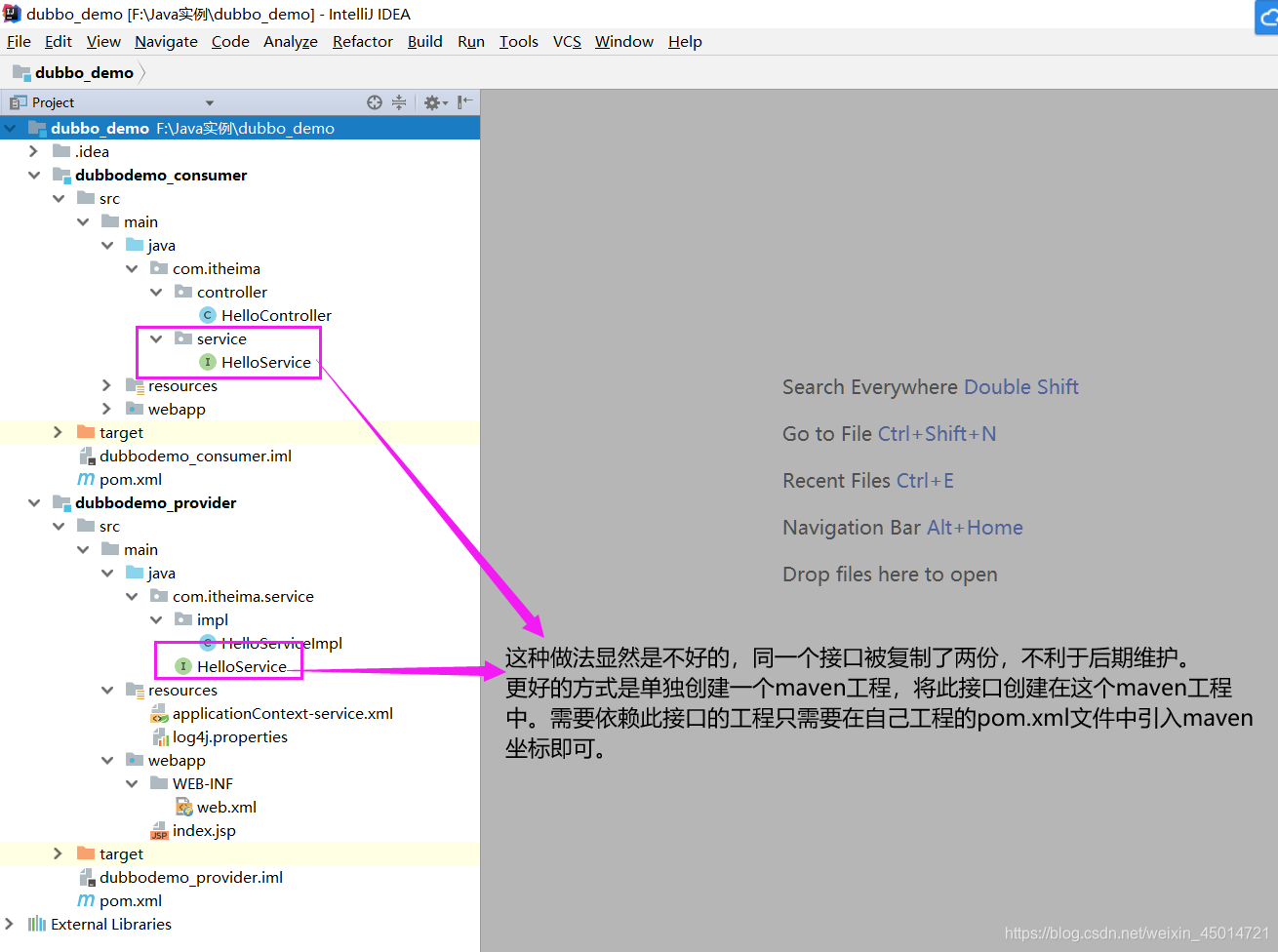Screen dimensions: 1278x952
Task: Select the HelloController class
Action: [276, 315]
